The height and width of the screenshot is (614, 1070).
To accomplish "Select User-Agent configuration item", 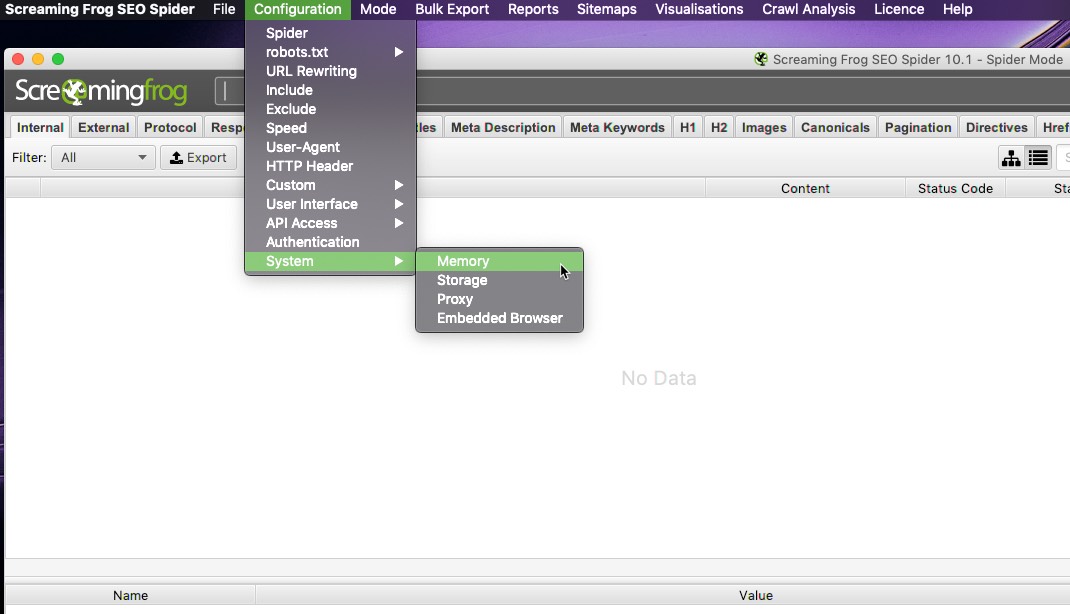I will coord(303,147).
